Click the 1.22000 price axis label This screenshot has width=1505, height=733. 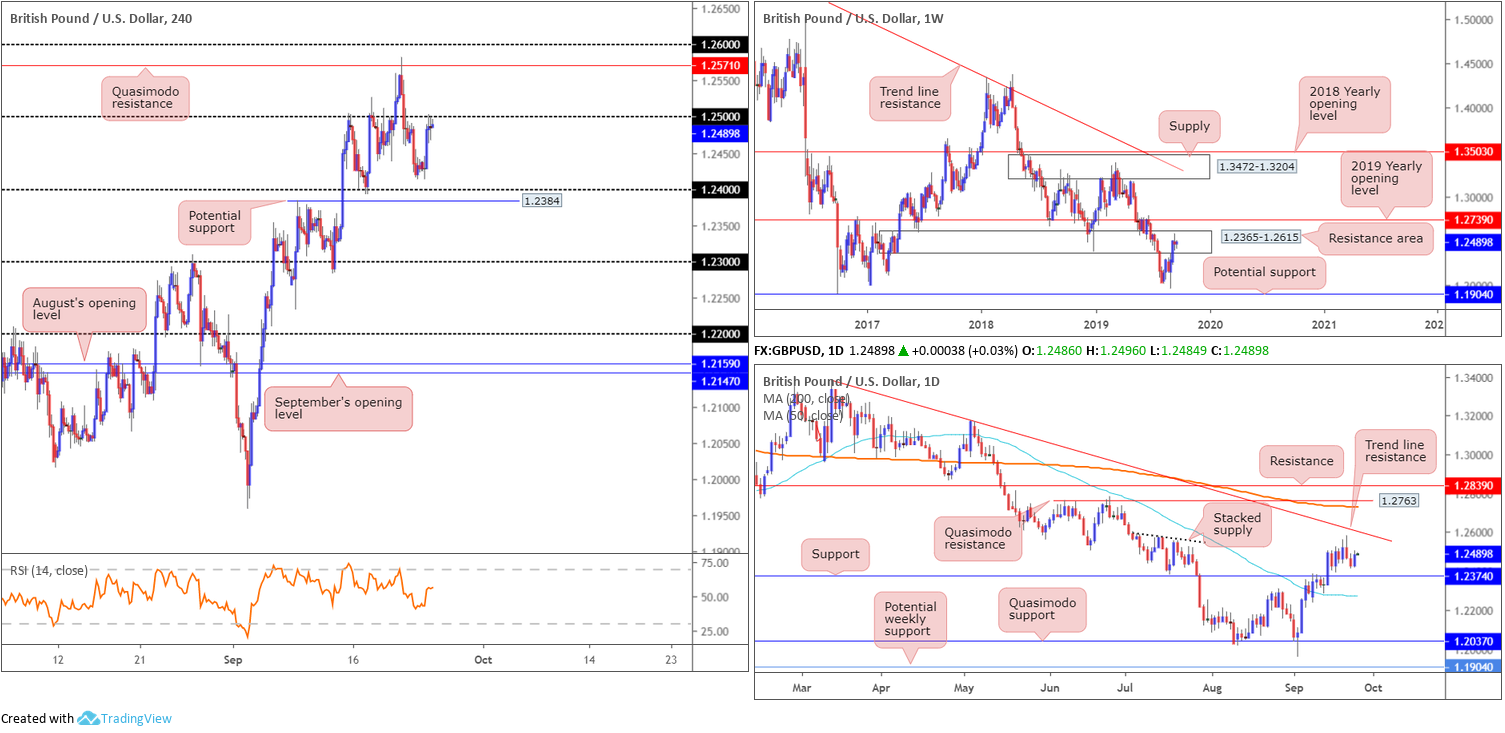pyautogui.click(x=718, y=334)
